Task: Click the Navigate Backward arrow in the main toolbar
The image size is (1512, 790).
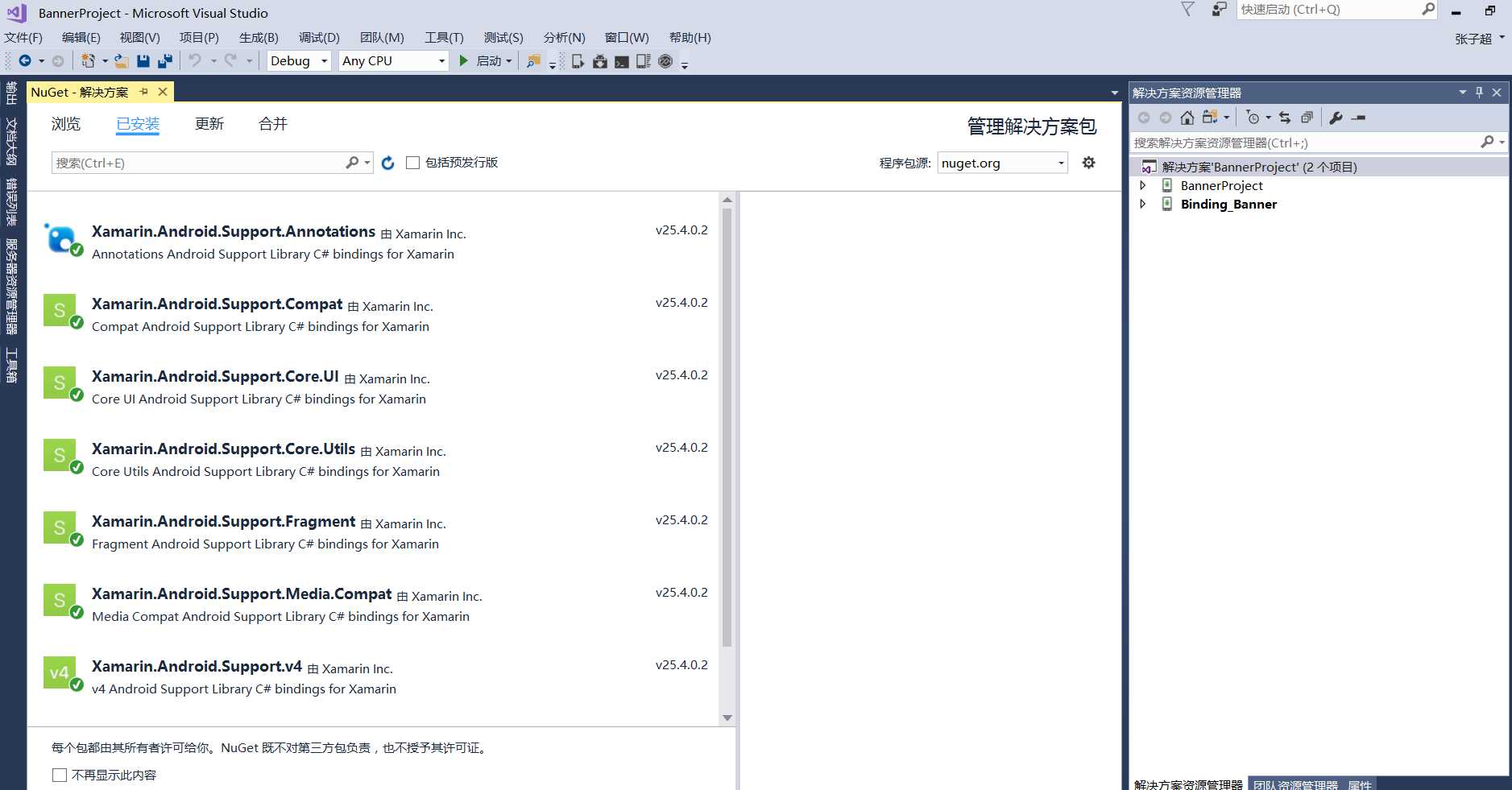Action: 25,60
